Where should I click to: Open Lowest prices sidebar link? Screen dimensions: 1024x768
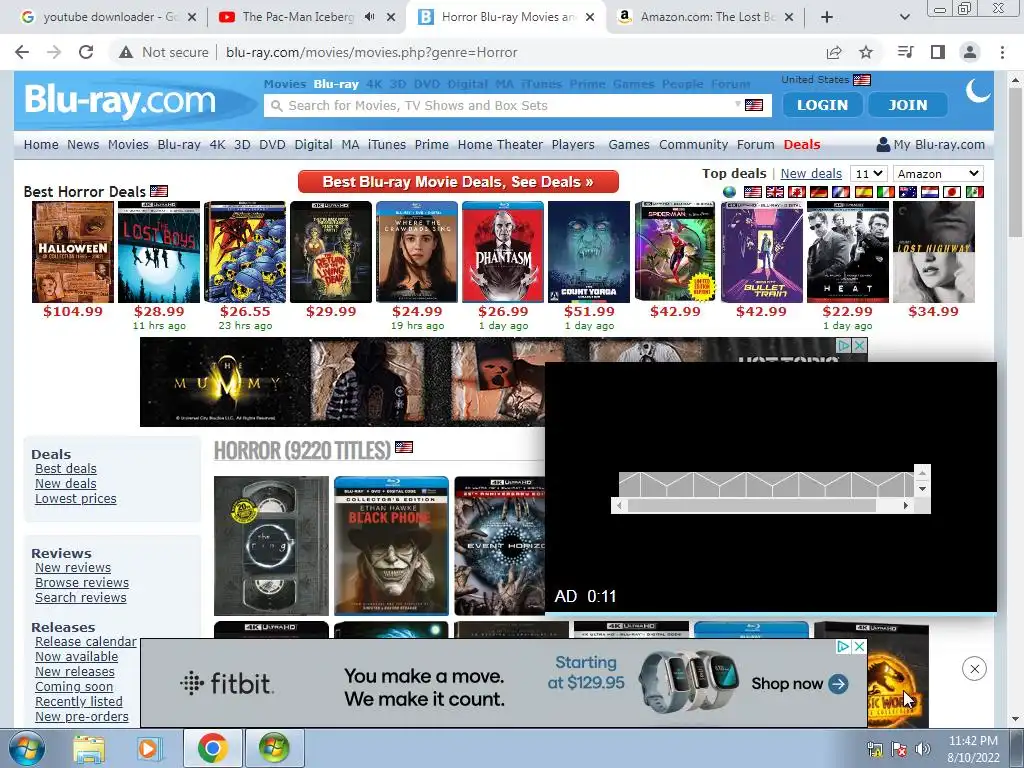coord(76,498)
